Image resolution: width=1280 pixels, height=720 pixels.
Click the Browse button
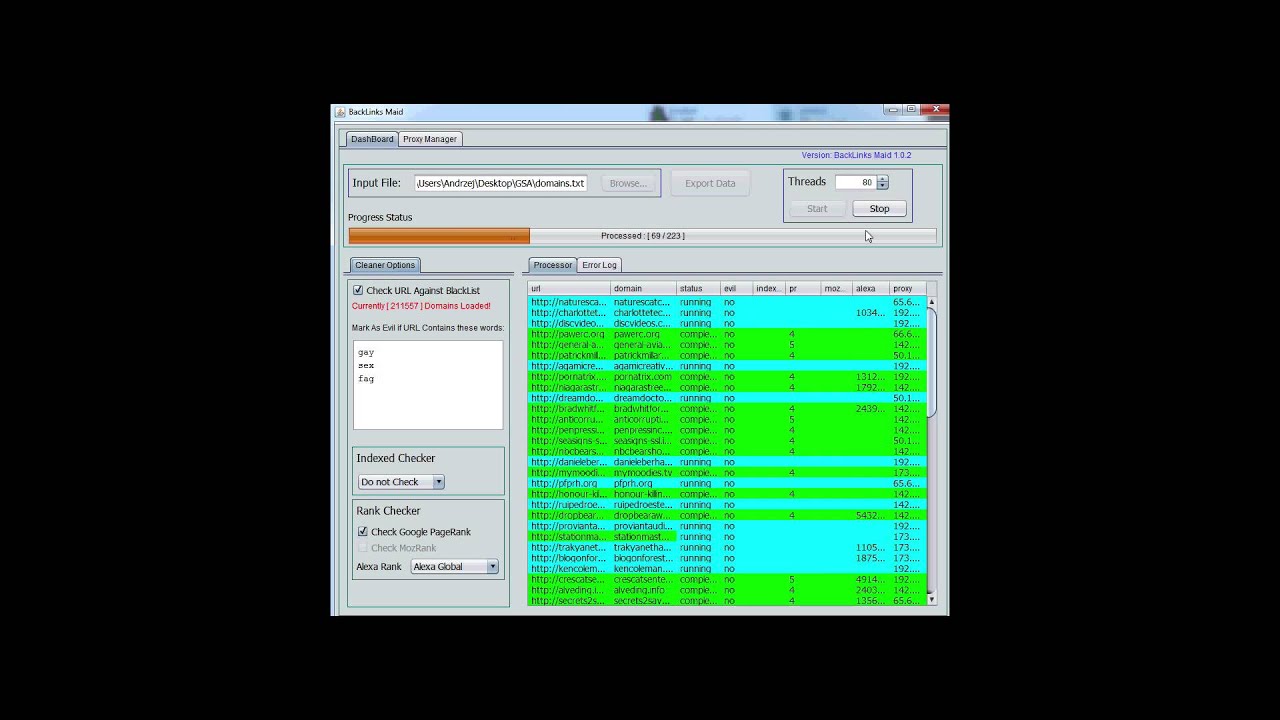pos(628,183)
